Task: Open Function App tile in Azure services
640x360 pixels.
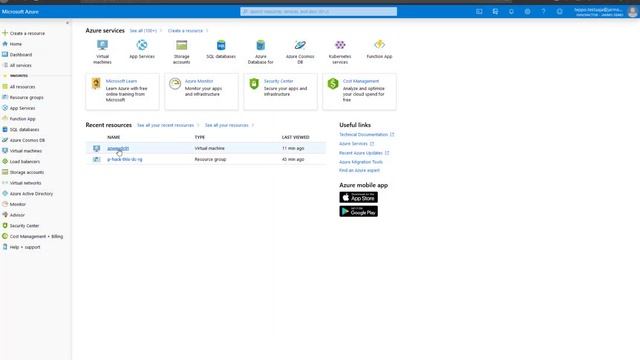Action: click(379, 49)
